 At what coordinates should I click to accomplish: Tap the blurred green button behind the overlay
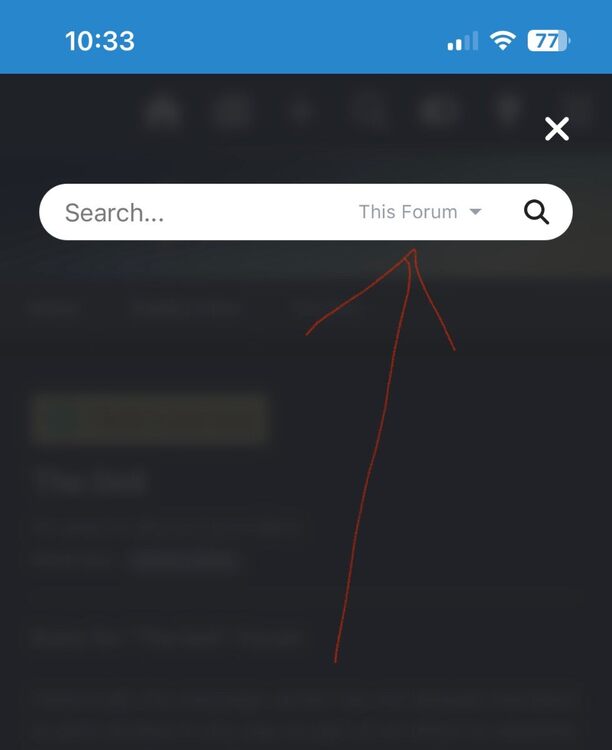tap(150, 419)
